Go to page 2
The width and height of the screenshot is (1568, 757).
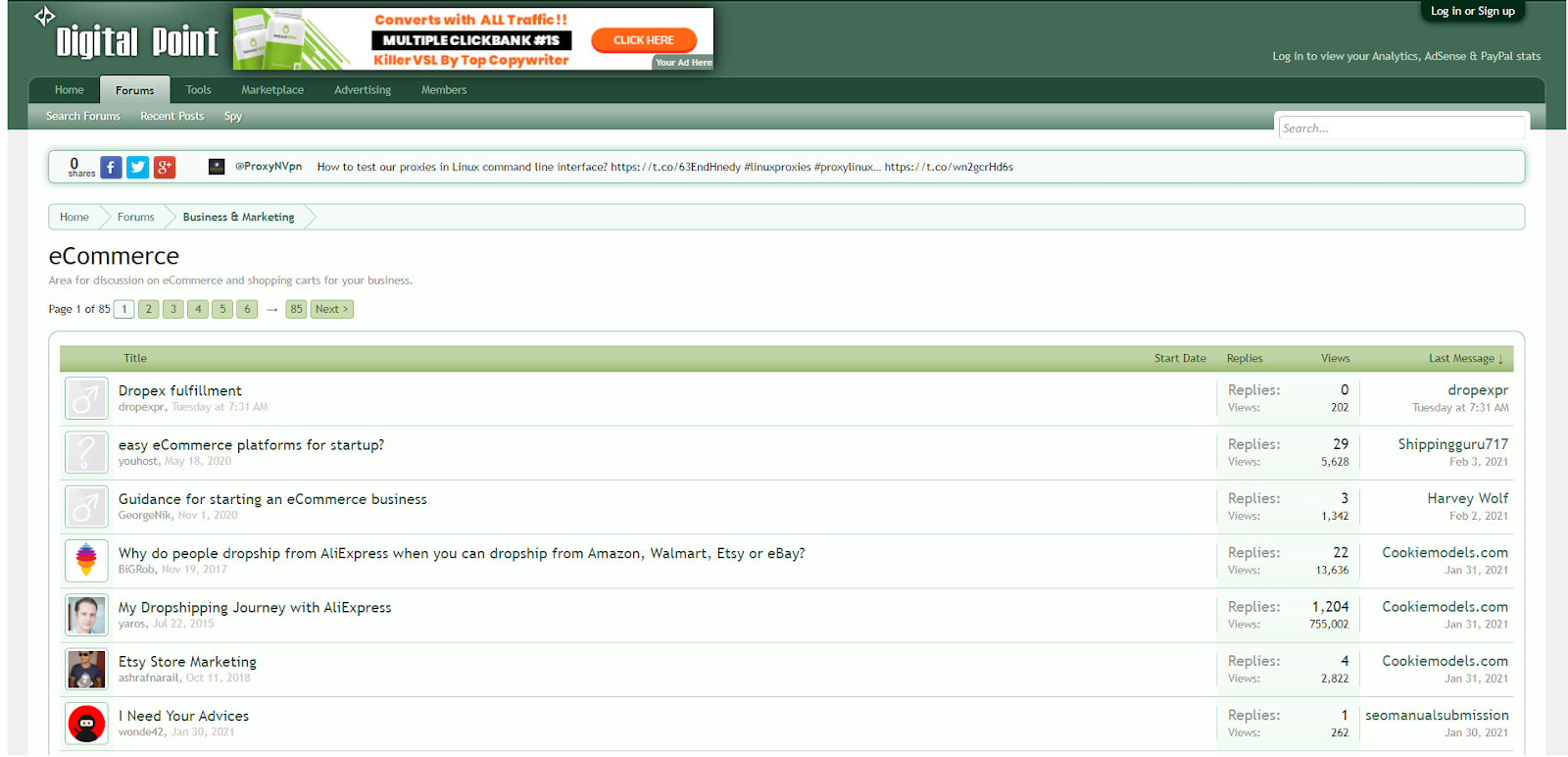point(149,309)
